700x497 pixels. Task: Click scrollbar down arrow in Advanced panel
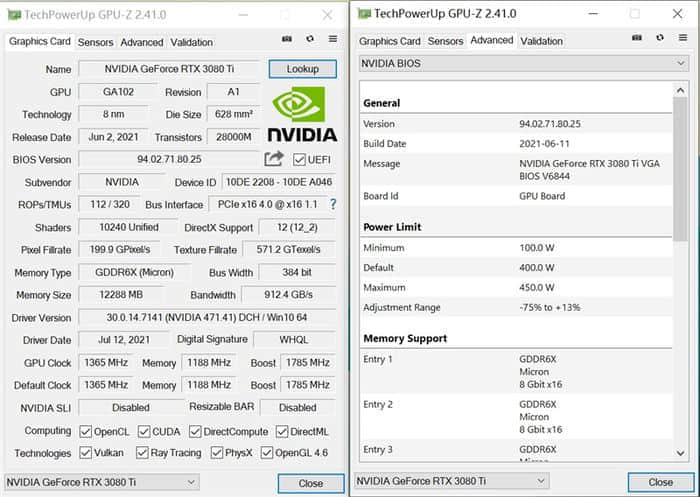pos(680,453)
